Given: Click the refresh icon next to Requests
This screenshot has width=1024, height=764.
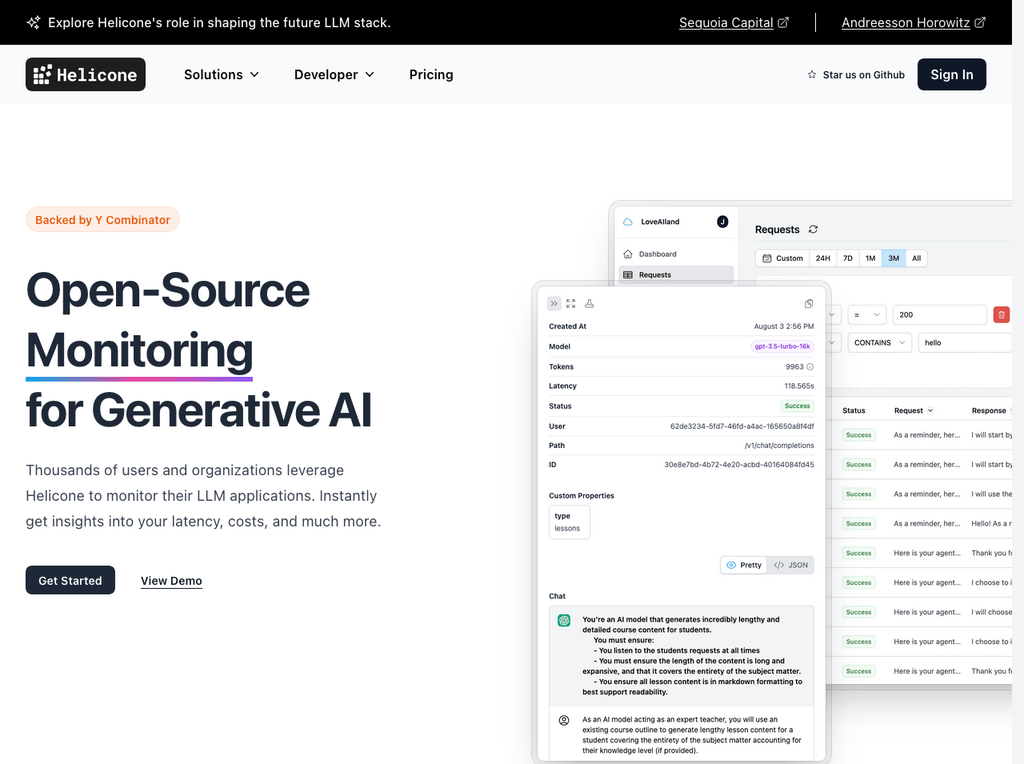Looking at the screenshot, I should (x=813, y=229).
